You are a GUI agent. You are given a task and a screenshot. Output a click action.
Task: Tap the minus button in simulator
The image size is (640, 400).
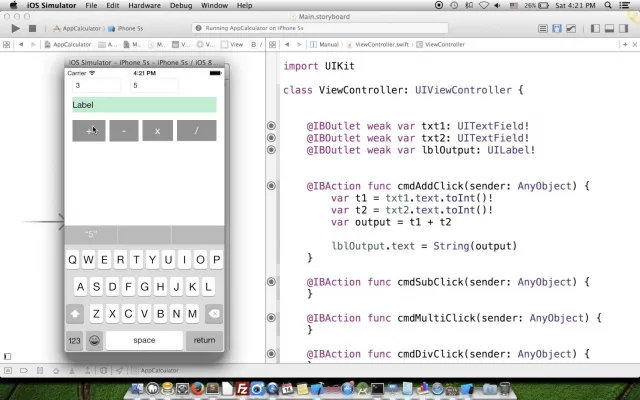point(124,131)
